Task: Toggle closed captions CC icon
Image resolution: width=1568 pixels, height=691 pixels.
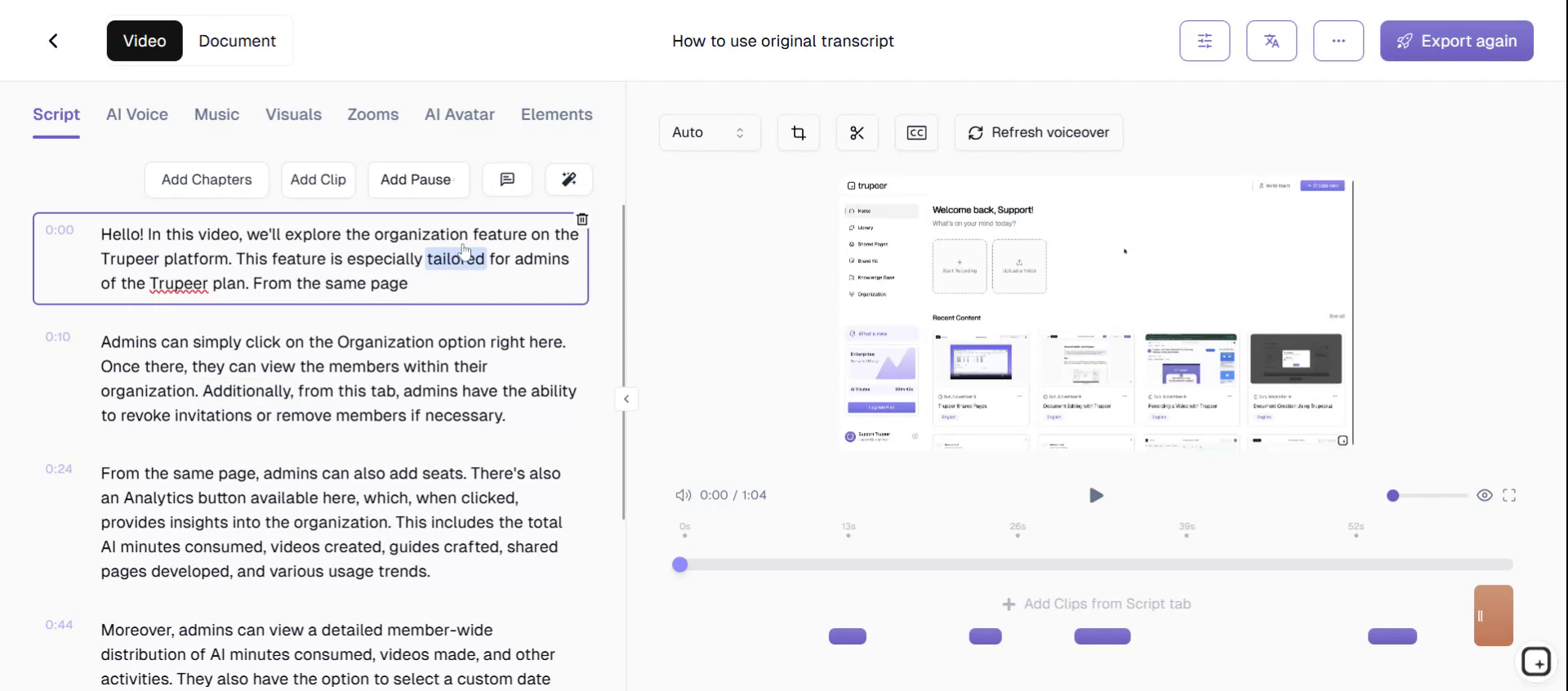Action: (x=916, y=132)
